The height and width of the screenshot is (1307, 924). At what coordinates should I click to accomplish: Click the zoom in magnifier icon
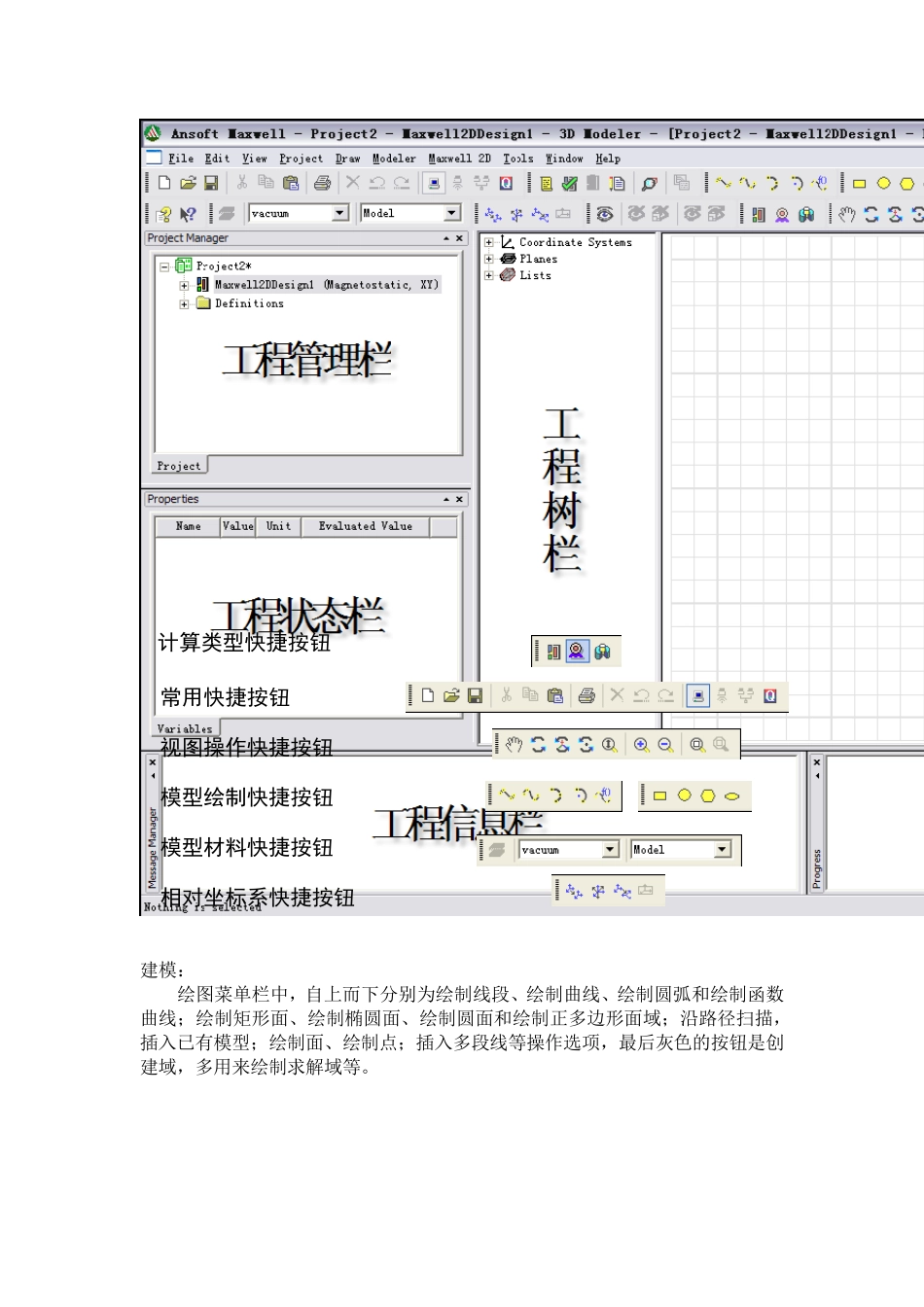point(641,745)
